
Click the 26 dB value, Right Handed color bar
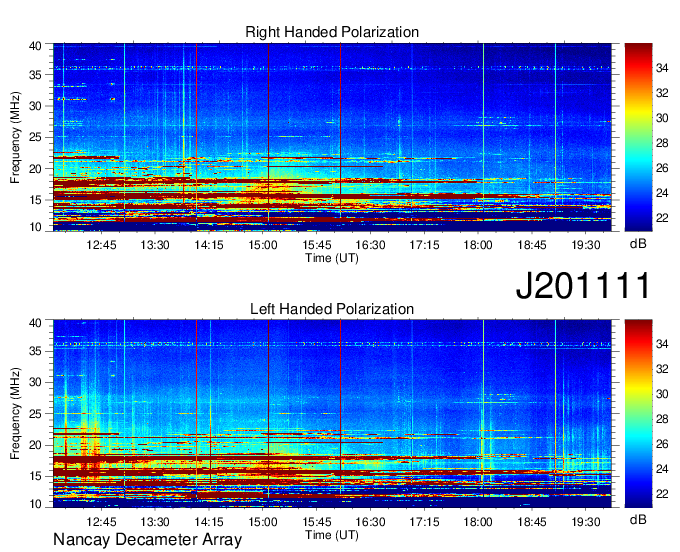pos(662,168)
